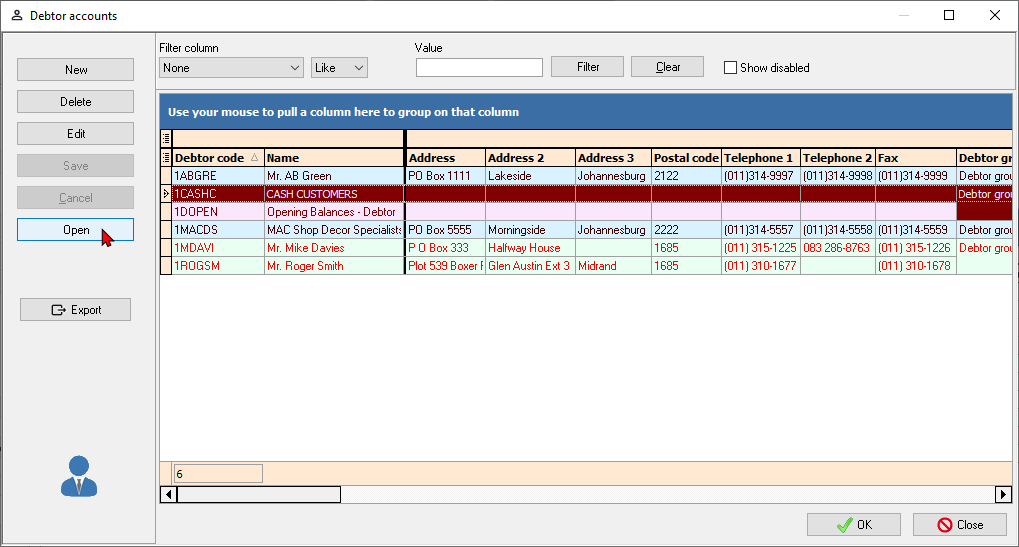Image resolution: width=1019 pixels, height=547 pixels.
Task: Click the Lakeside address cell
Action: coord(530,176)
